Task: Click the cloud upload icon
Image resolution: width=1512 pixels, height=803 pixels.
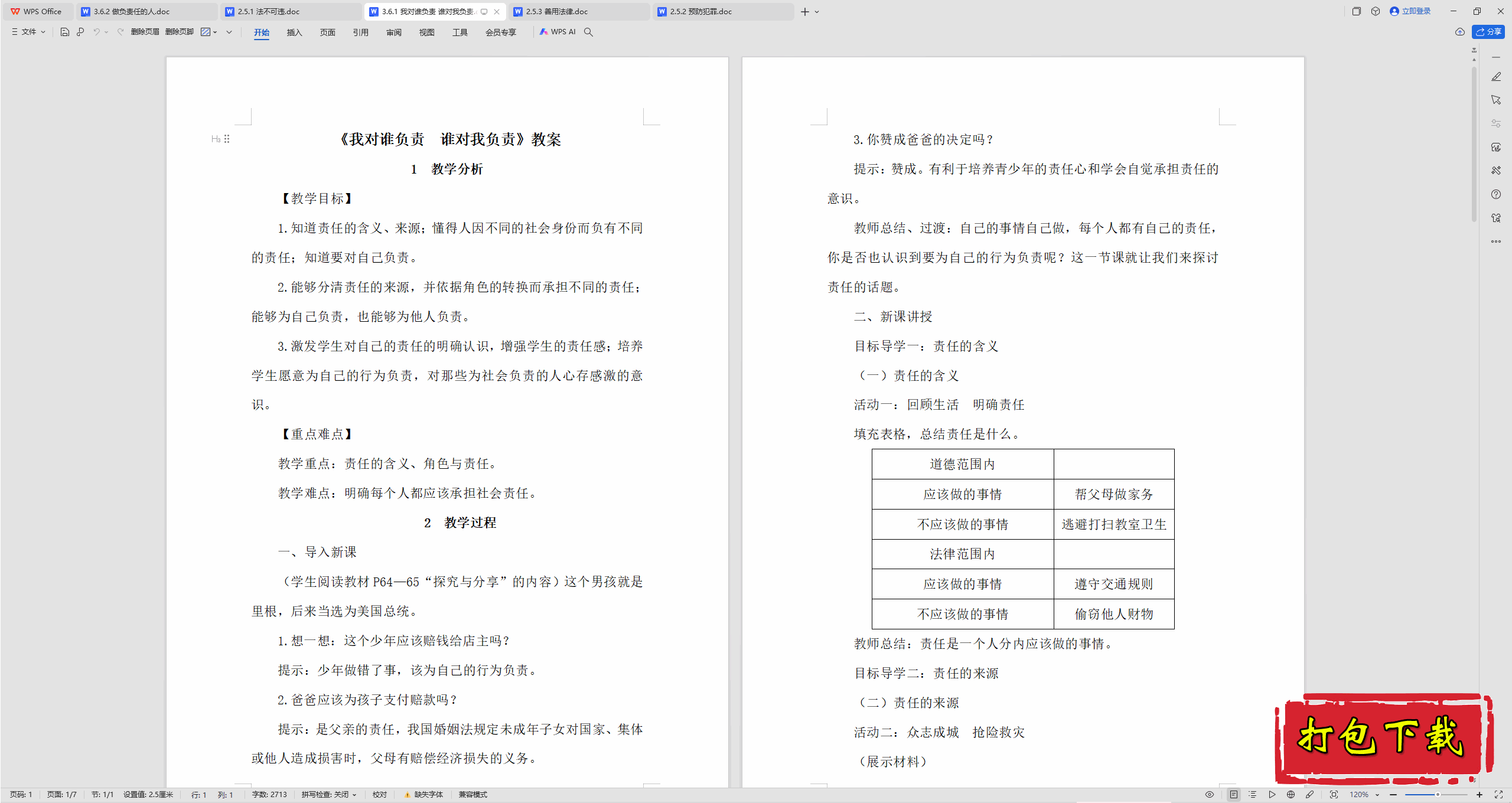Action: [1460, 32]
